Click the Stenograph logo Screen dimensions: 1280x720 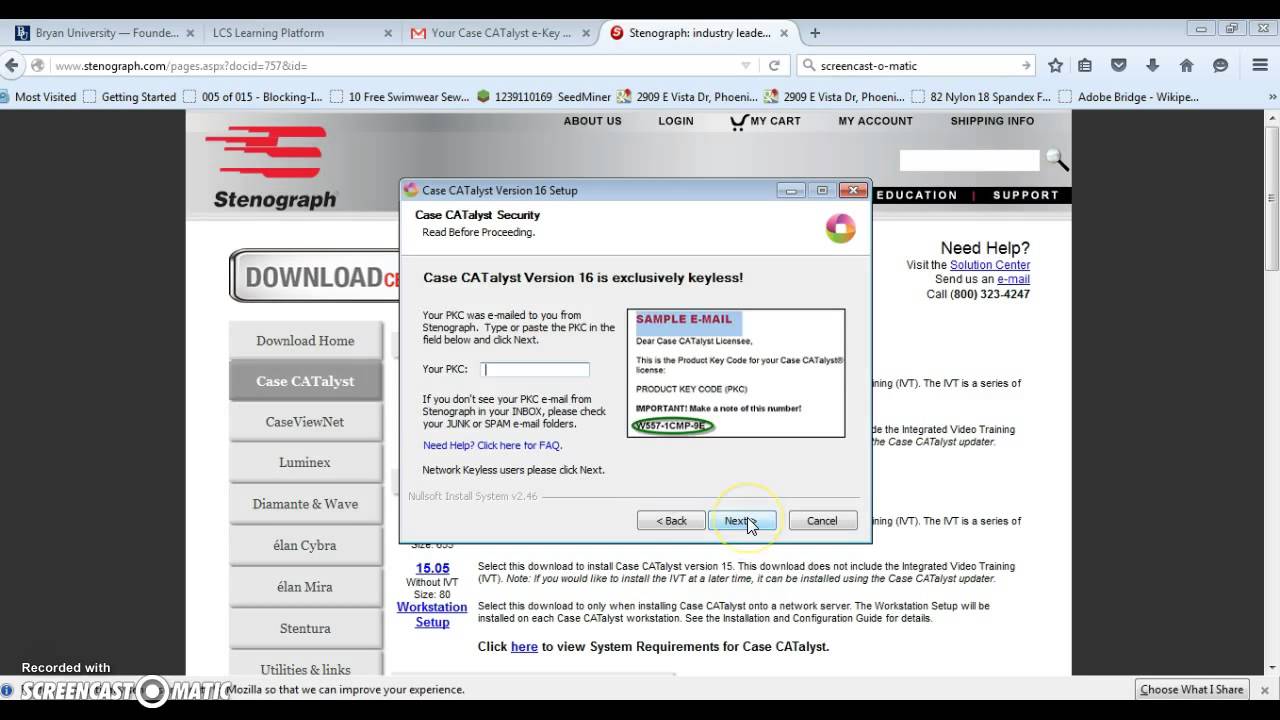272,167
